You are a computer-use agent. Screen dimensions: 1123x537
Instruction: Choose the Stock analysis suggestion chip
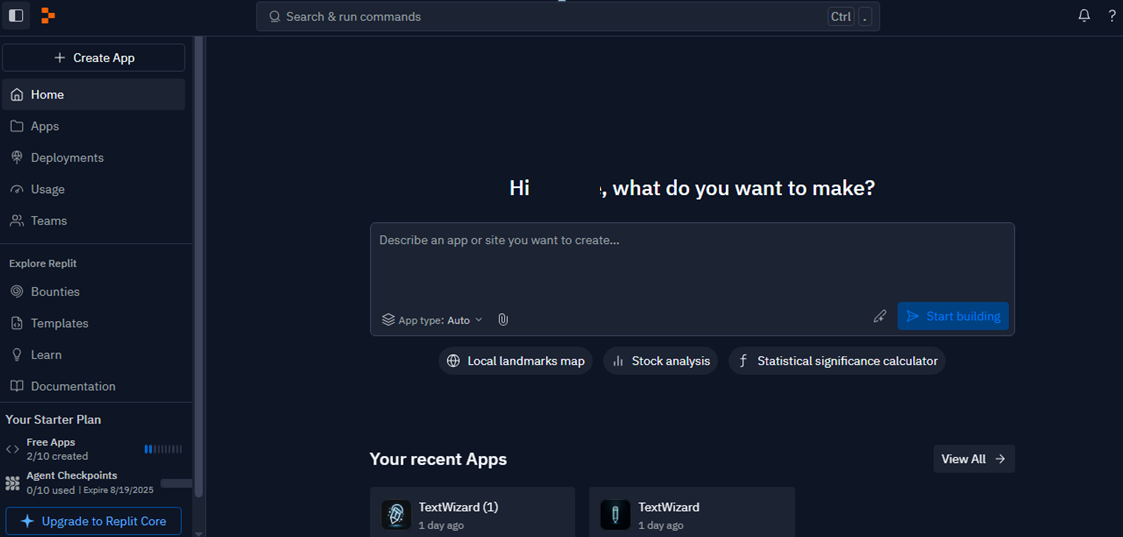pos(660,361)
